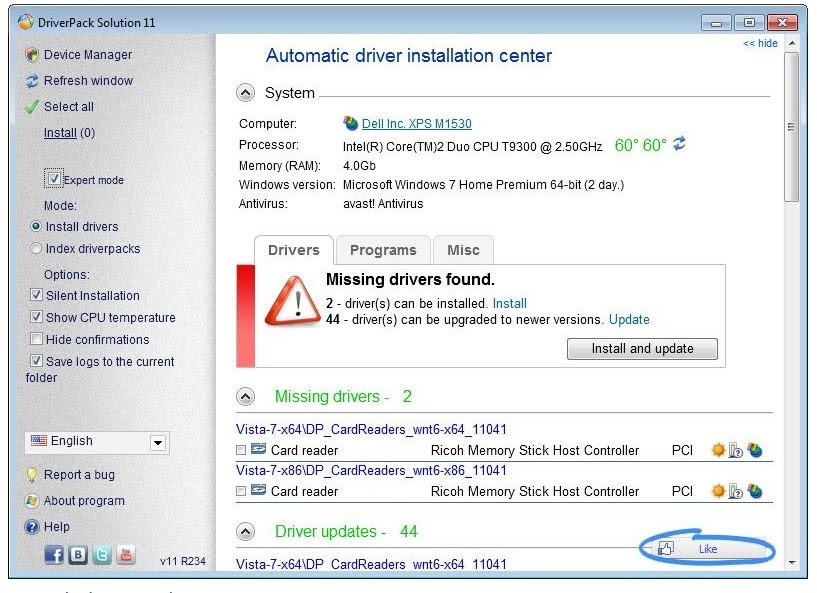This screenshot has width=817, height=593.
Task: Click the card reader device icon in x64 row
Action: (x=258, y=449)
